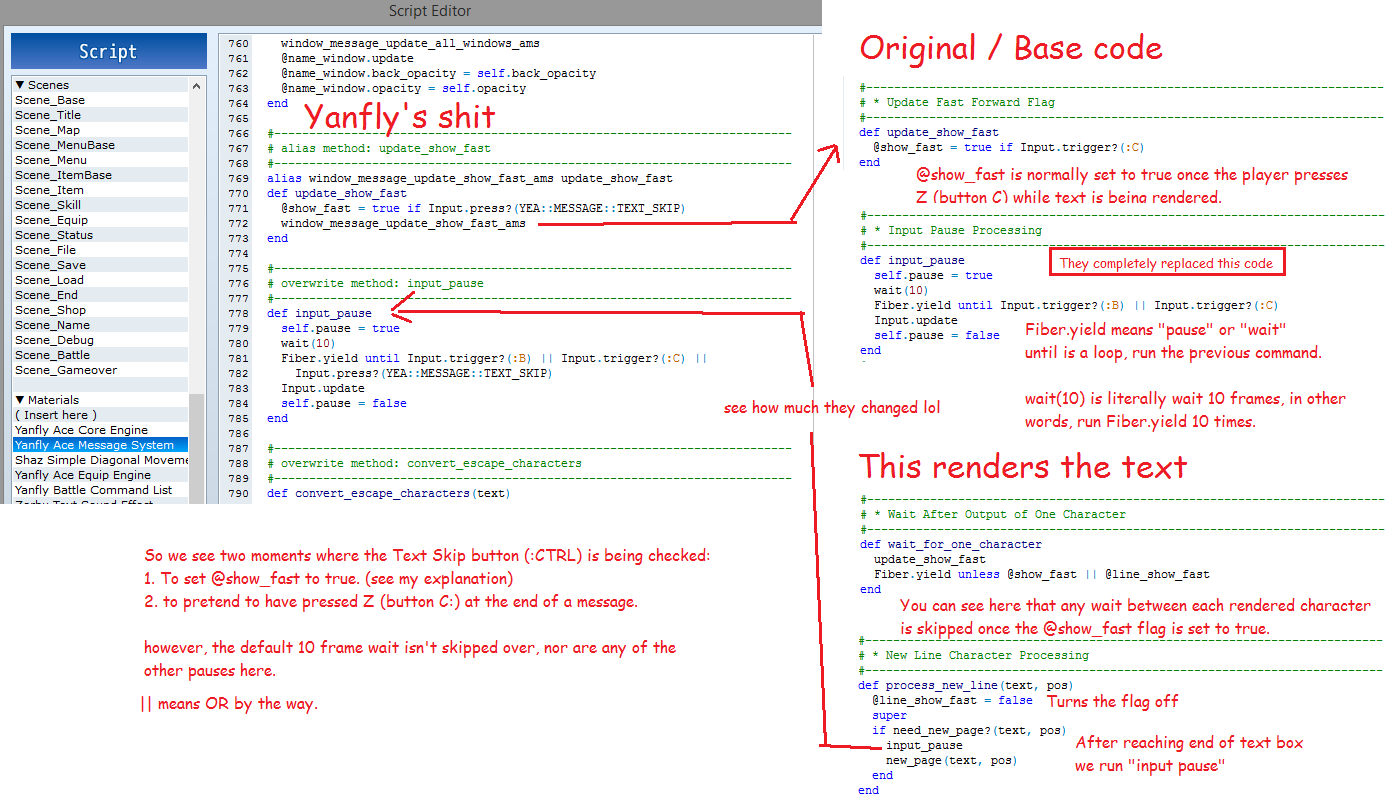The width and height of the screenshot is (1391, 803).
Task: Click line 769 alias window_message_update_show_fast_ams
Action: 470,179
